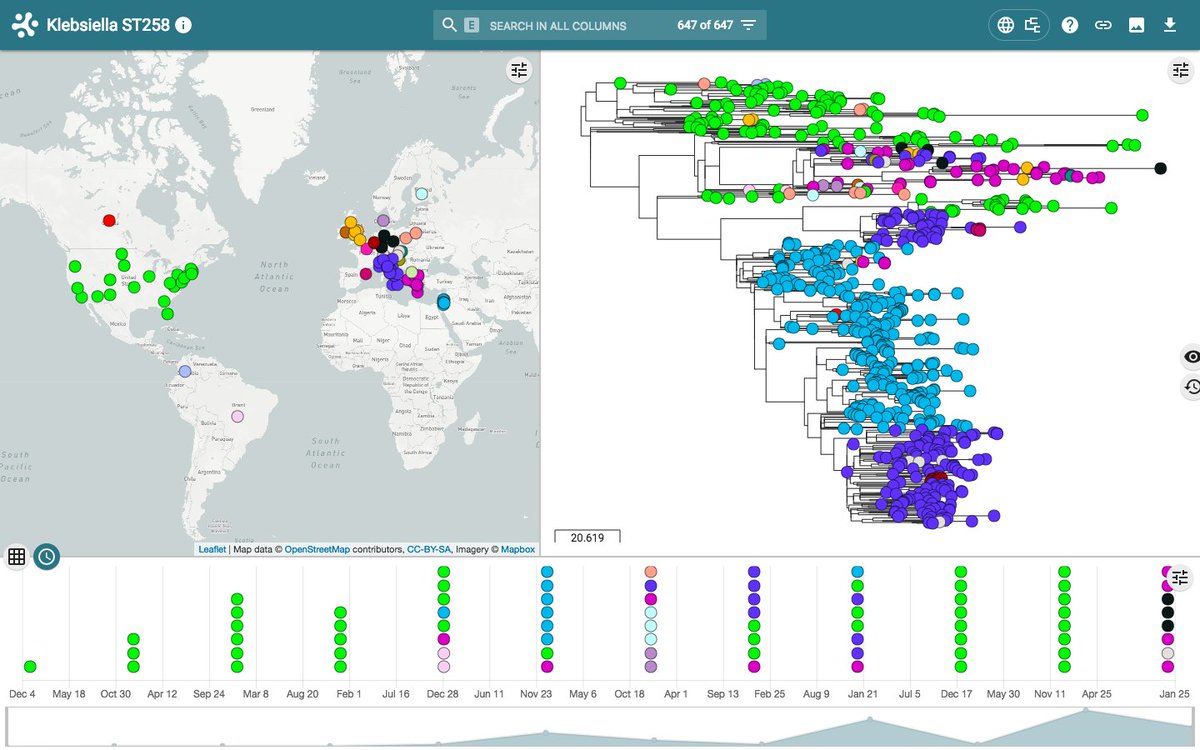Click the 'Klebsiella ST258' project title

(x=108, y=26)
